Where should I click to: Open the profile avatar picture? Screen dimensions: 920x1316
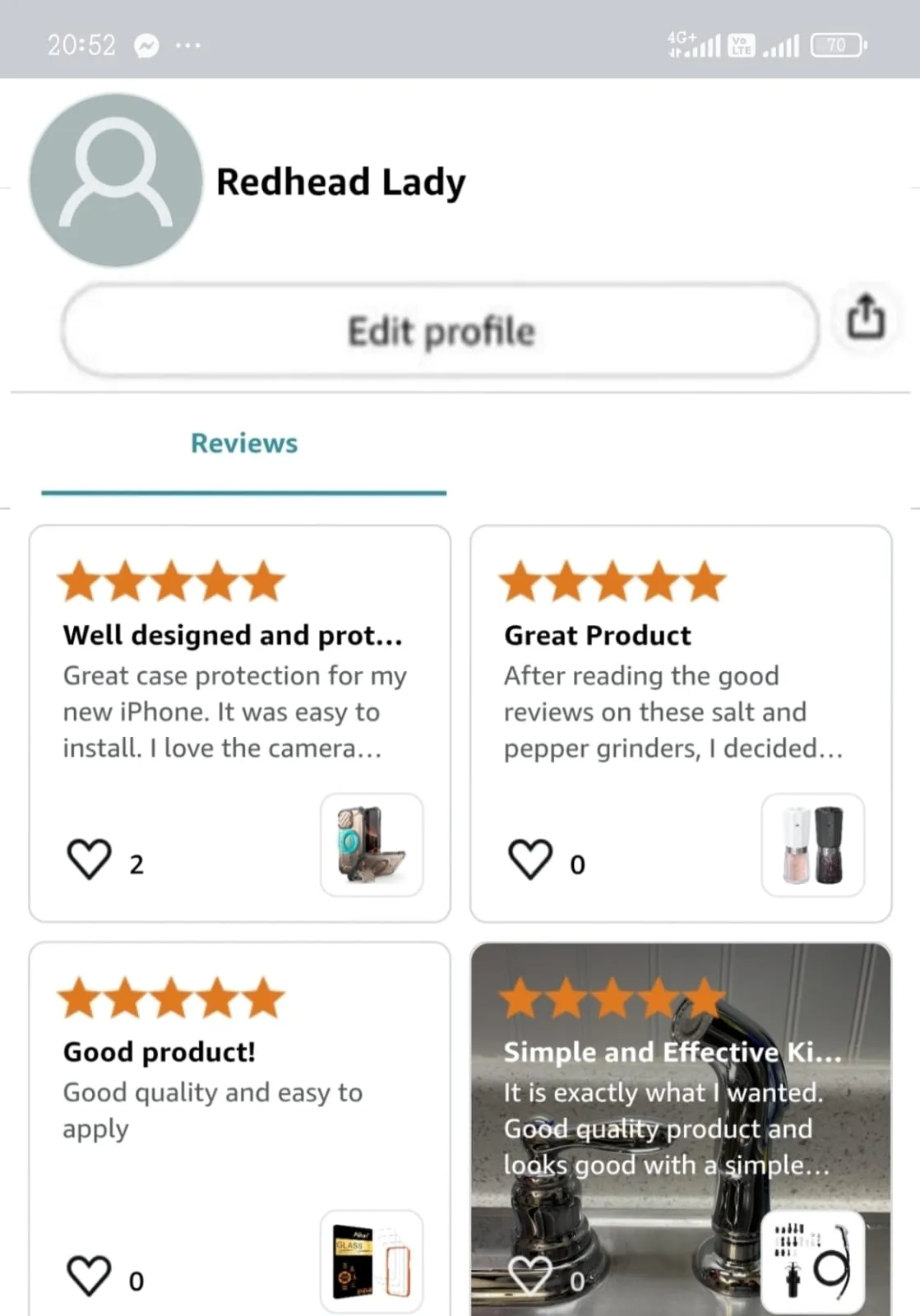pos(116,180)
